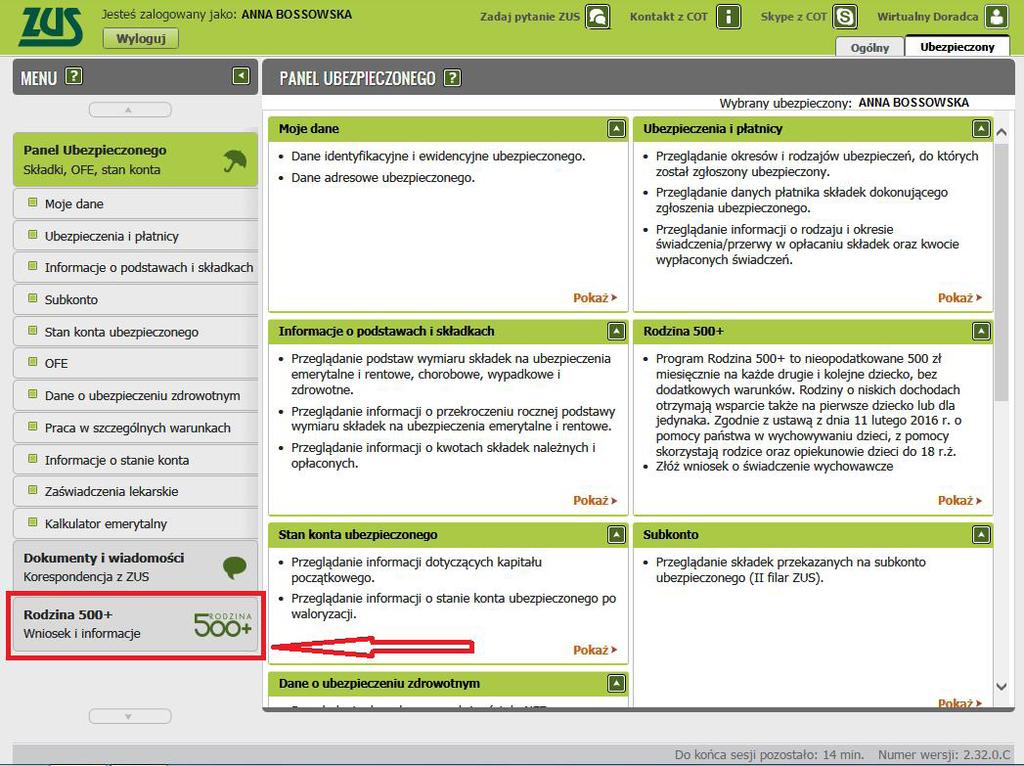The image size is (1024, 766).
Task: Click square bullet icon next to Moje dane
Action: coord(32,202)
